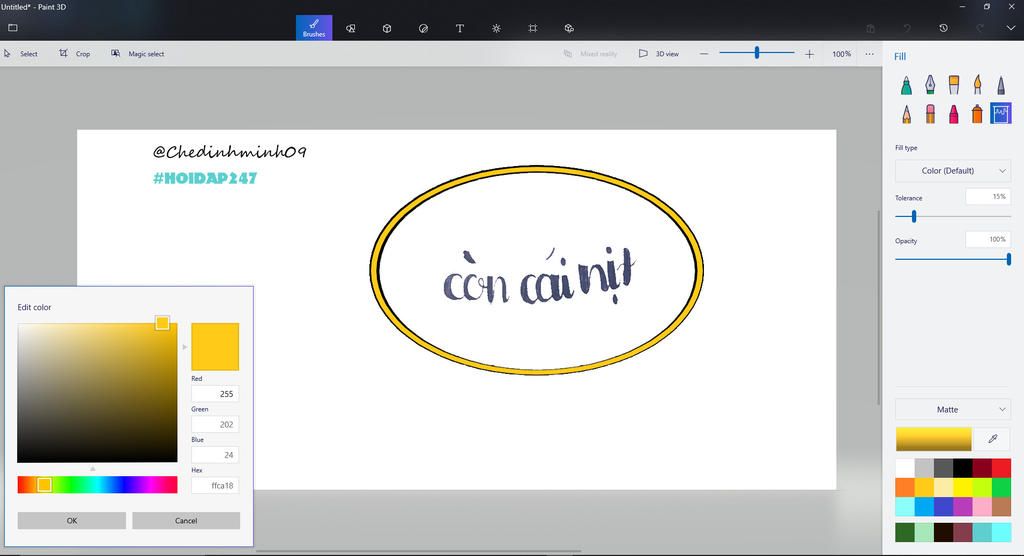This screenshot has height=556, width=1024.
Task: Click the Tolerance percentage field
Action: [x=988, y=196]
